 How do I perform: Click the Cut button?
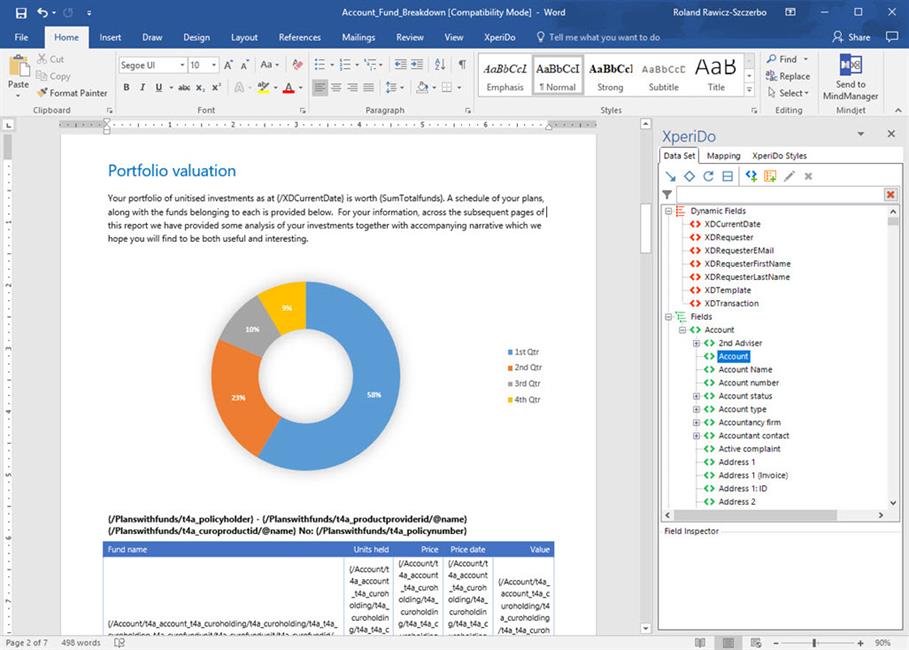pos(50,59)
